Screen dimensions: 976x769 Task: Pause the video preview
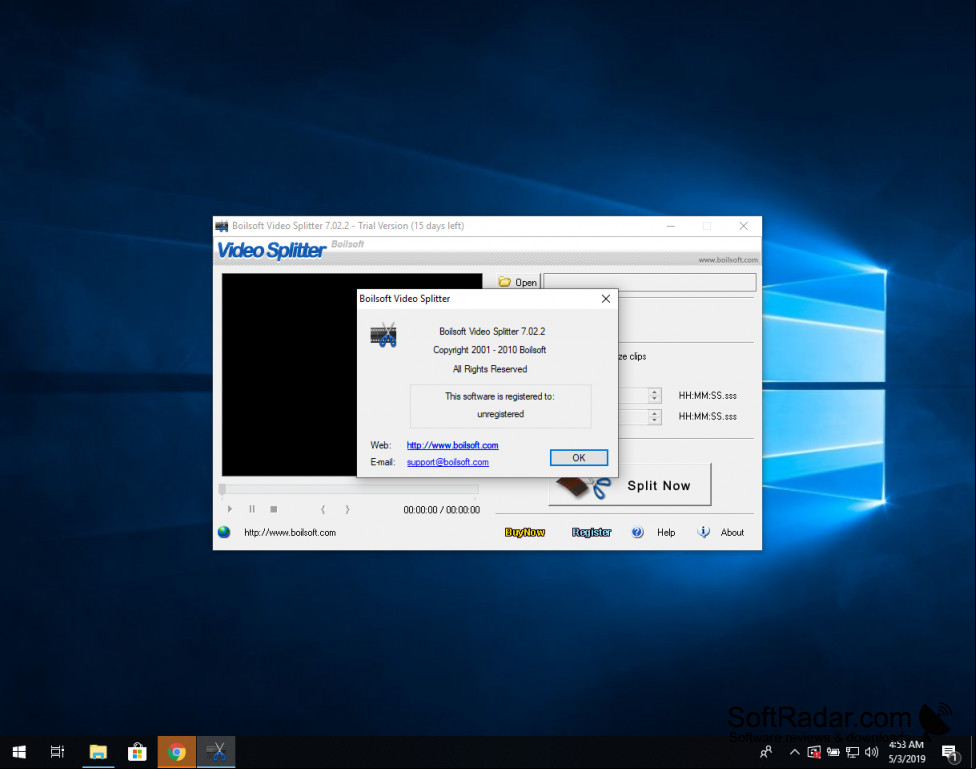[x=252, y=509]
